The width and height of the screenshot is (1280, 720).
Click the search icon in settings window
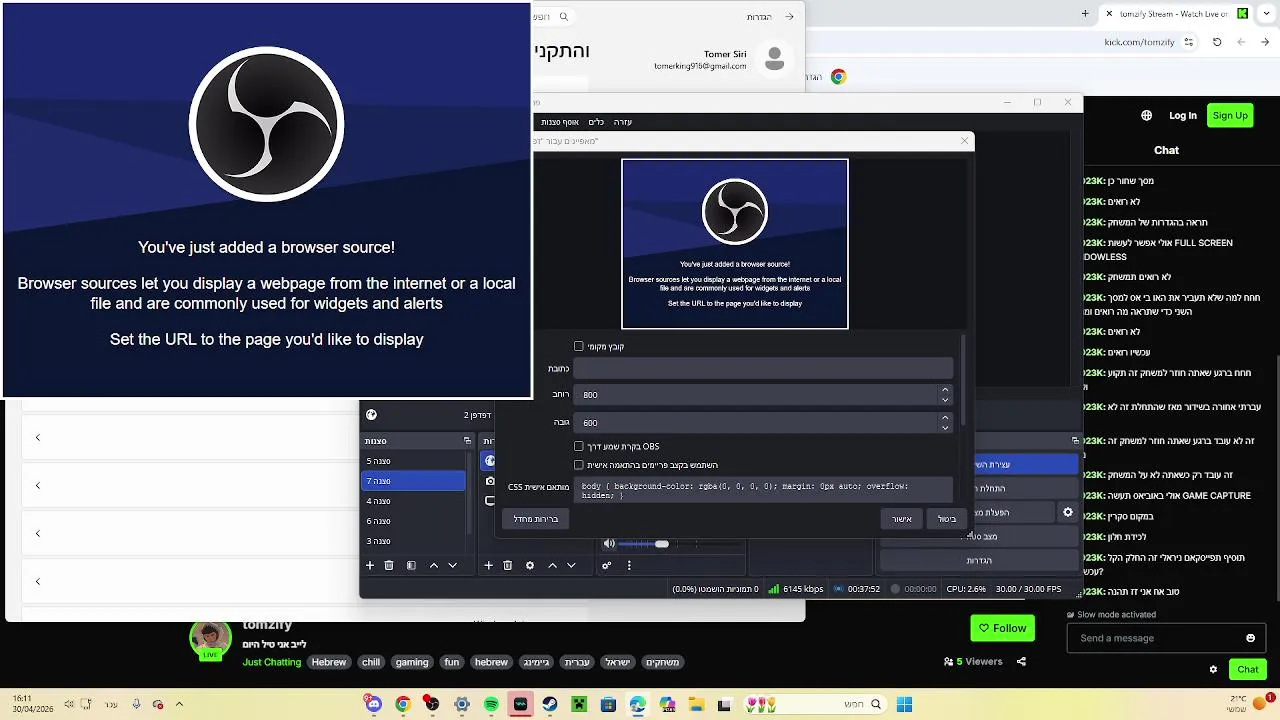tap(564, 17)
